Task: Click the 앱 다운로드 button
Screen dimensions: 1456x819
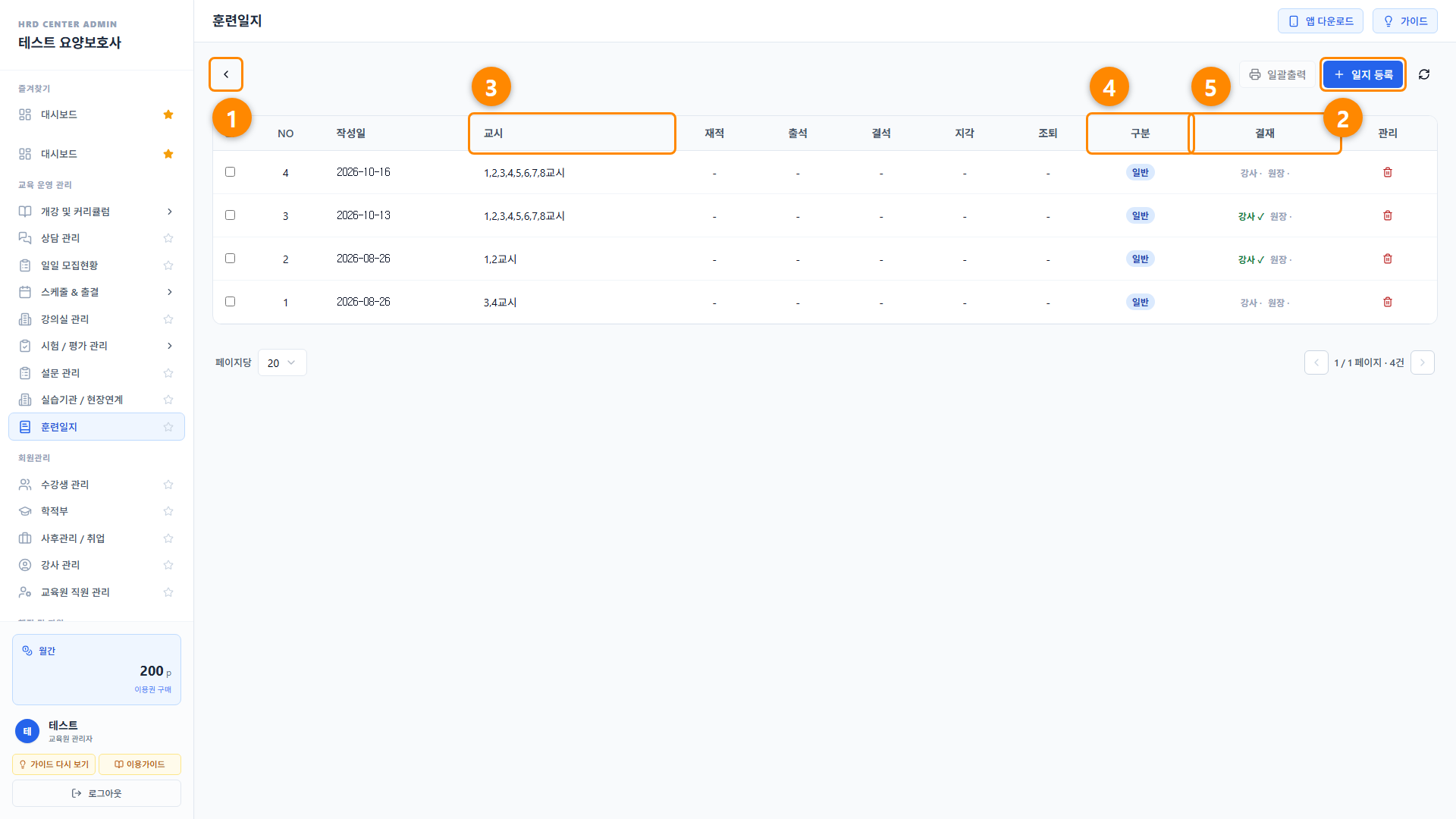Action: point(1320,21)
